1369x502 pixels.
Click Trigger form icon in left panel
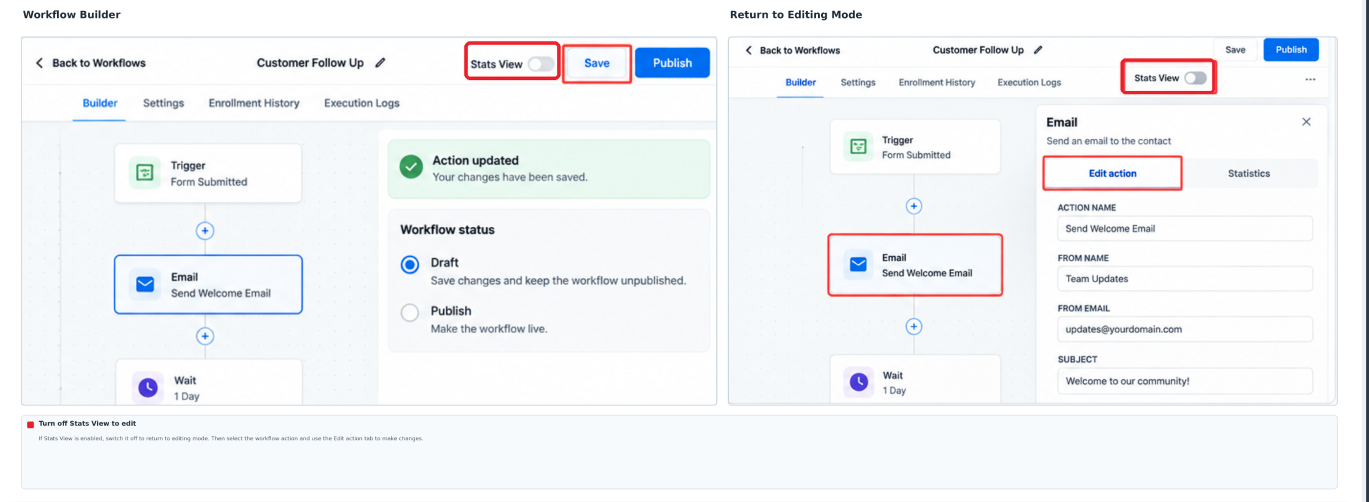point(145,173)
